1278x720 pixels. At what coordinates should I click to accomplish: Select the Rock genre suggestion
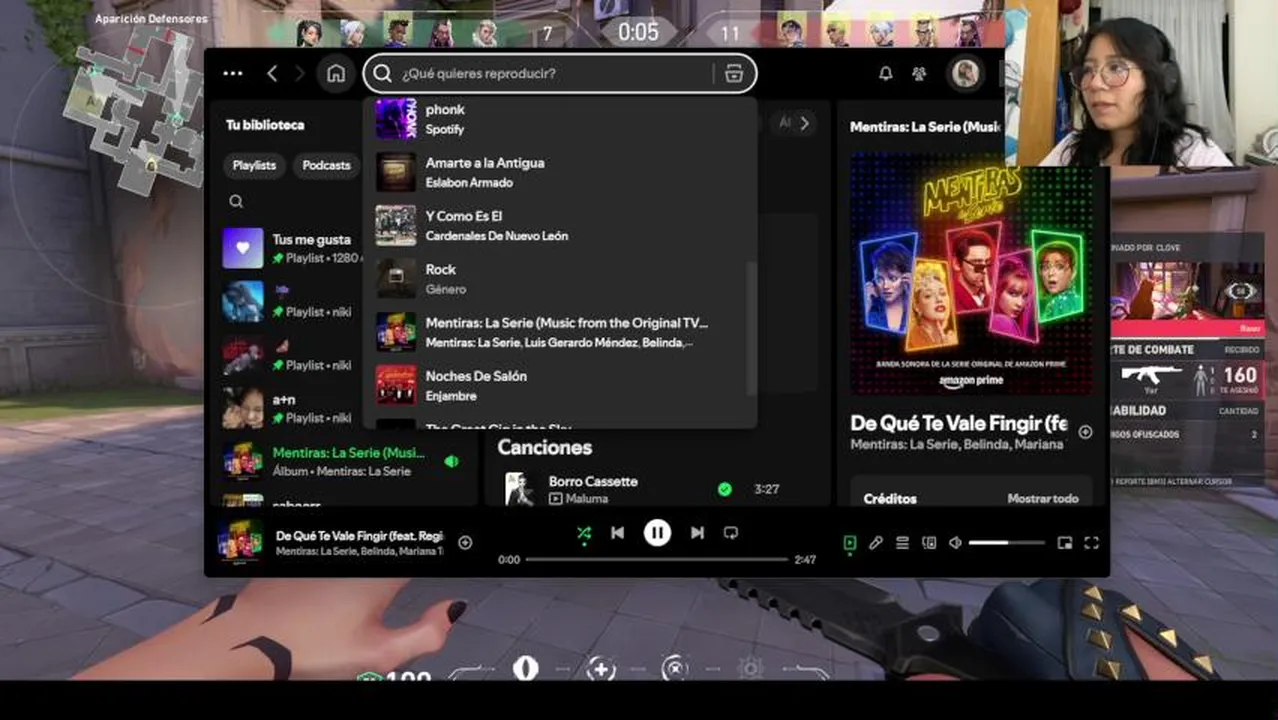coord(560,278)
